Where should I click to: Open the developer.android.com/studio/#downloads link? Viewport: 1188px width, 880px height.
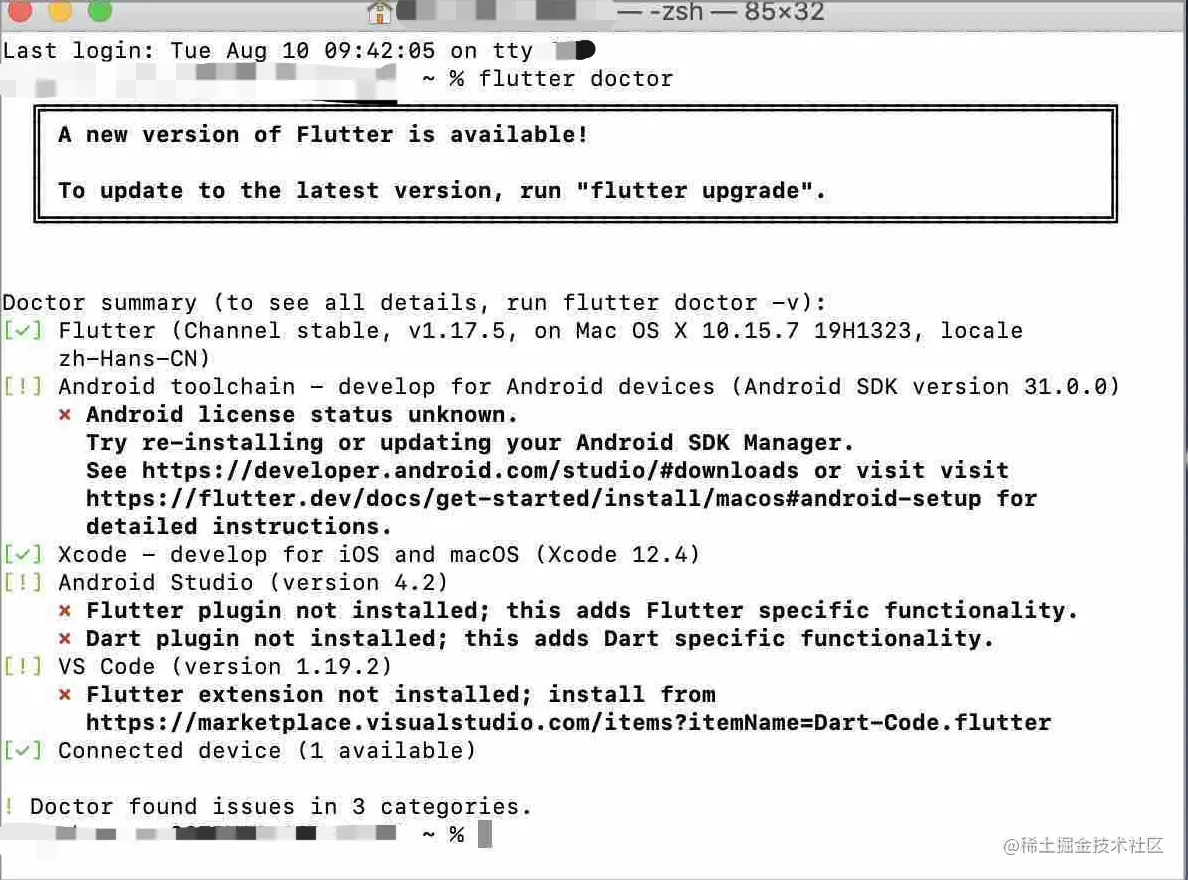470,471
